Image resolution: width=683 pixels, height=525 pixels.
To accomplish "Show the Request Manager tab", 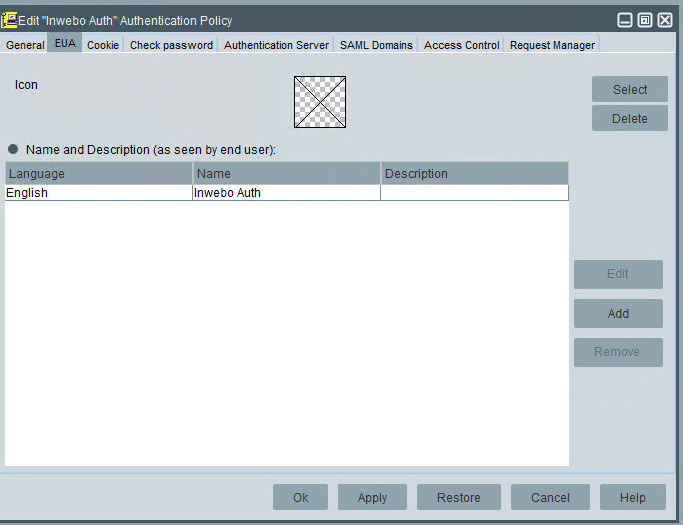I will click(x=552, y=45).
